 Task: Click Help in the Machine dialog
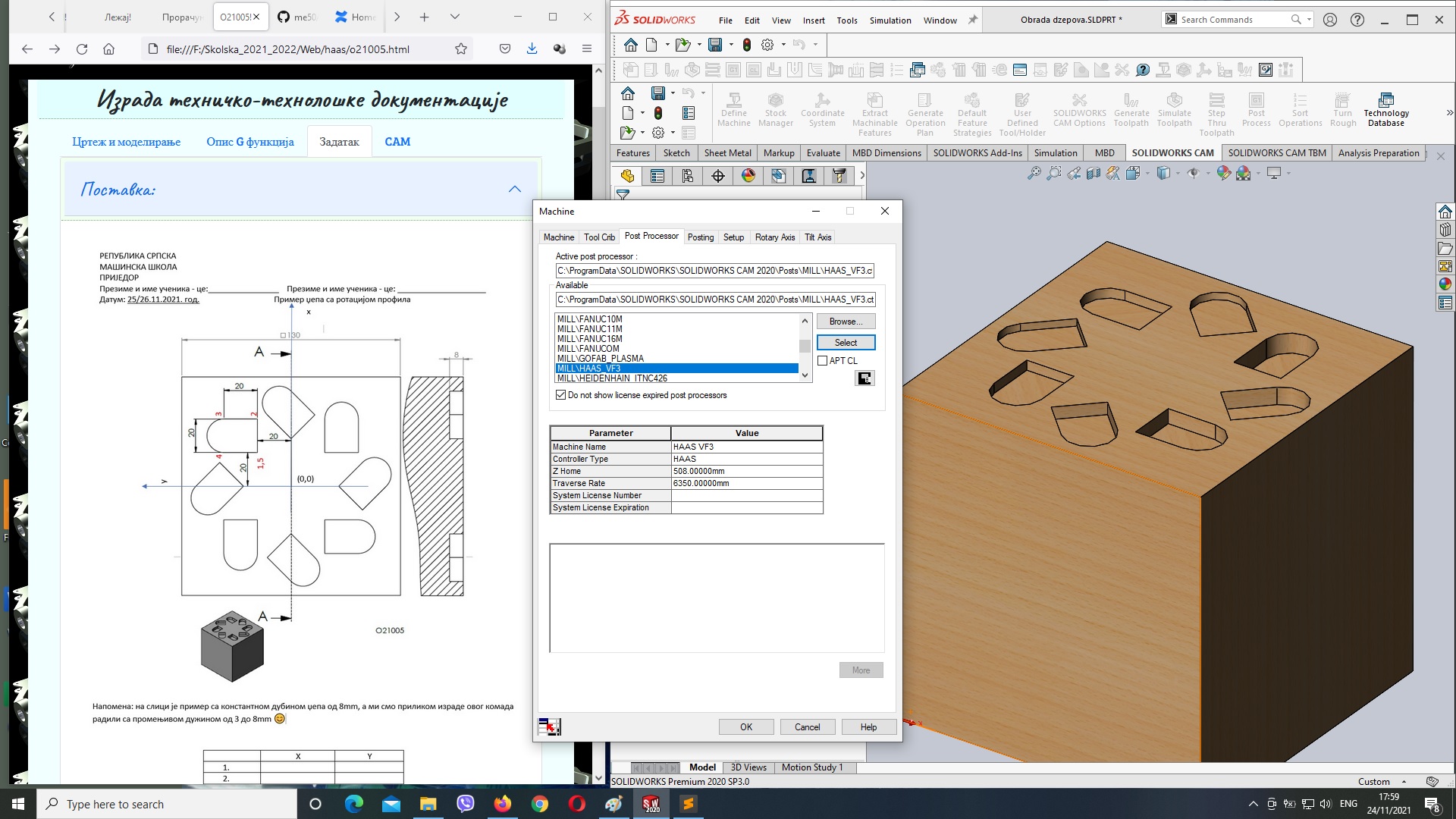868,727
